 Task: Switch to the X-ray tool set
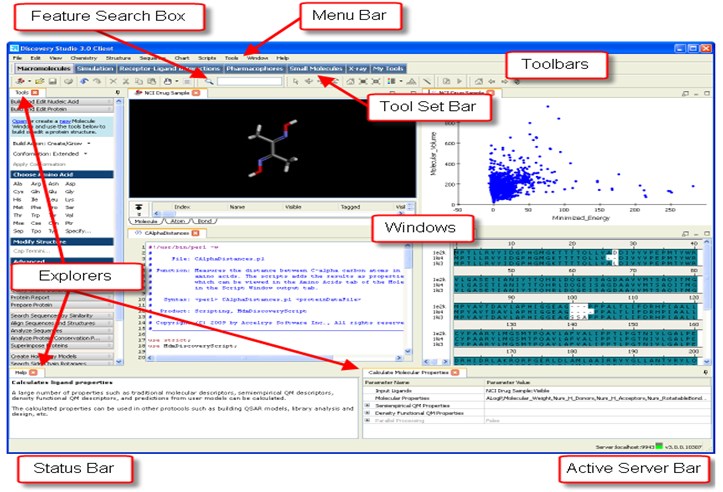coord(357,69)
